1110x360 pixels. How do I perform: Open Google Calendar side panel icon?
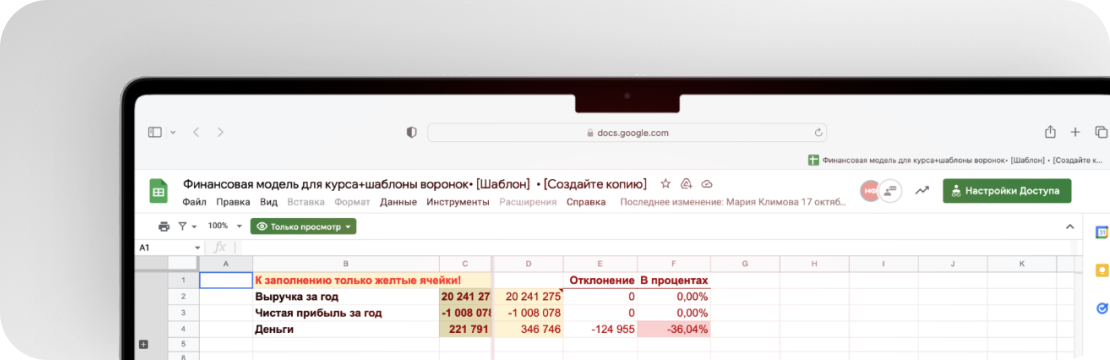[x=1102, y=233]
